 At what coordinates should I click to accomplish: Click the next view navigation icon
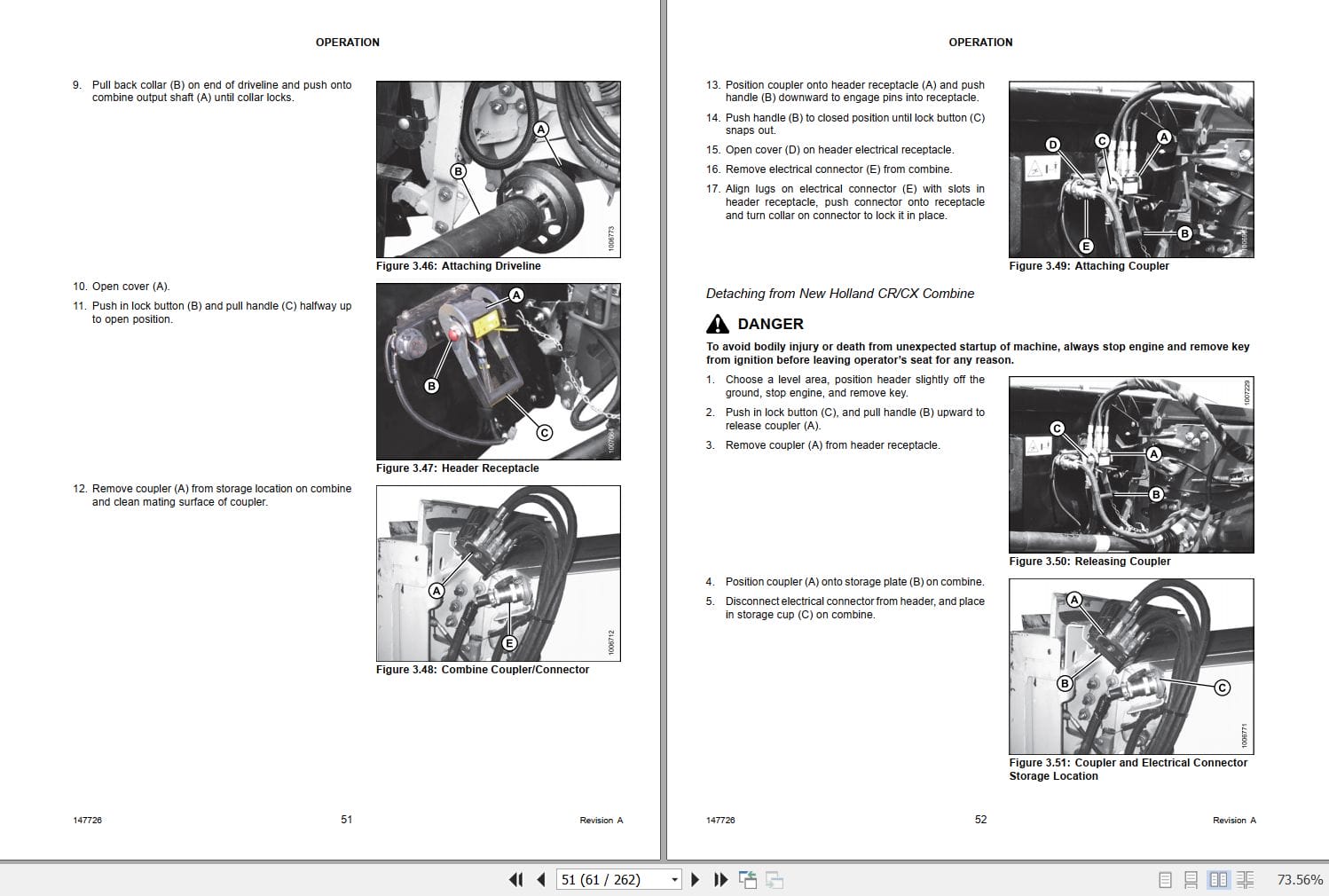click(775, 879)
